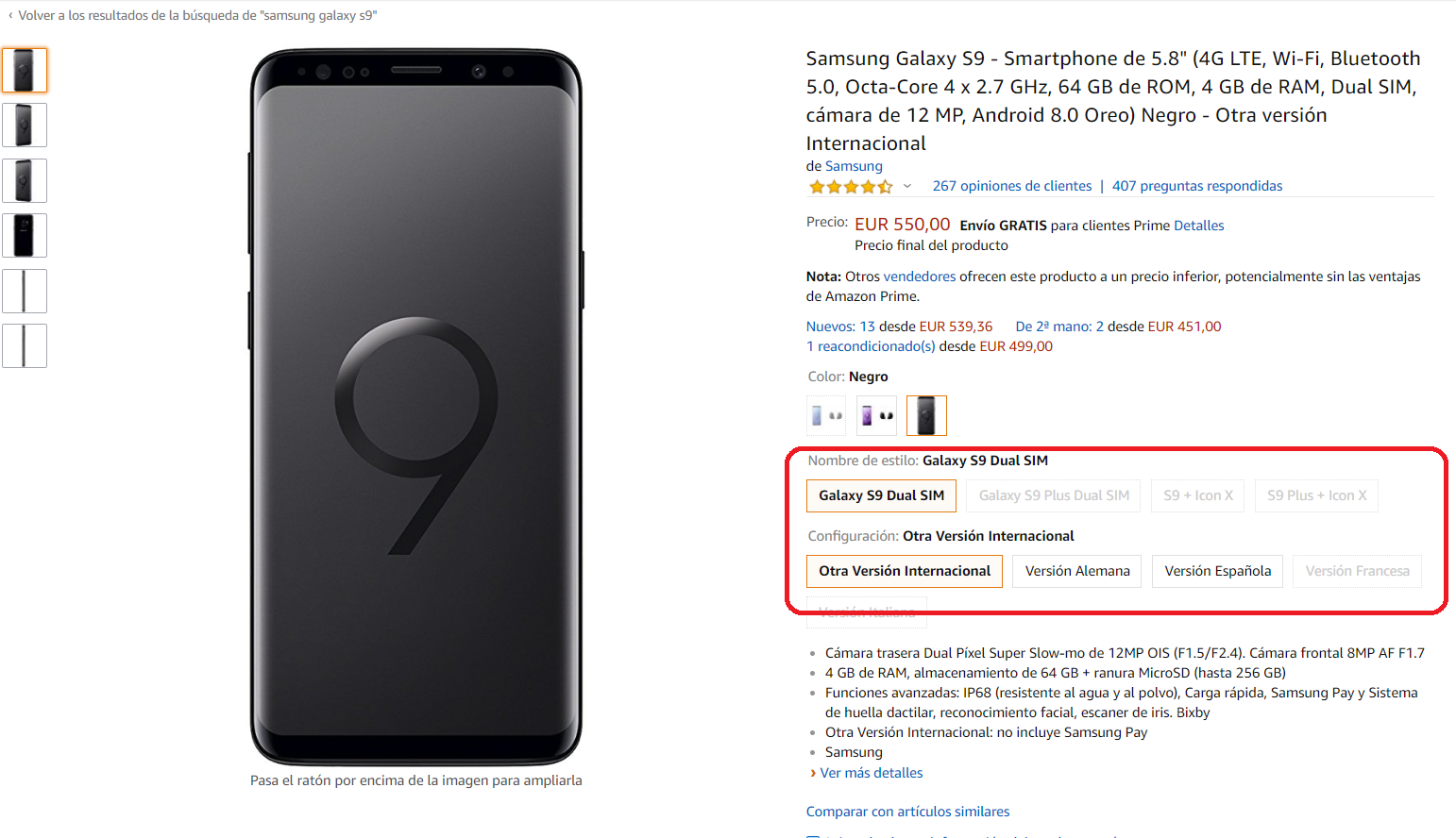1456x838 pixels.
Task: Choose the Versión Española configuration
Action: pos(1217,571)
